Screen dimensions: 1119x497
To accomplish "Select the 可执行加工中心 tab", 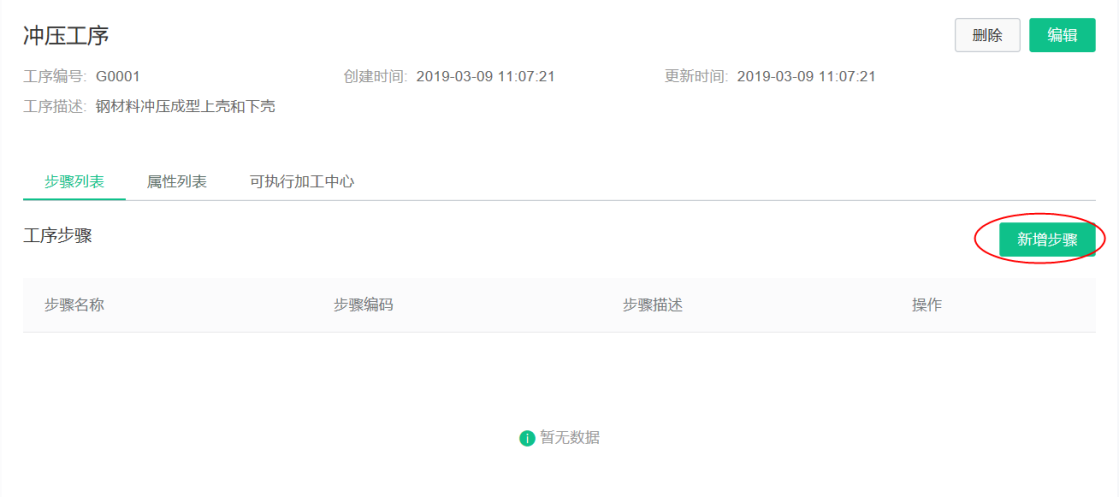I will pyautogui.click(x=302, y=181).
